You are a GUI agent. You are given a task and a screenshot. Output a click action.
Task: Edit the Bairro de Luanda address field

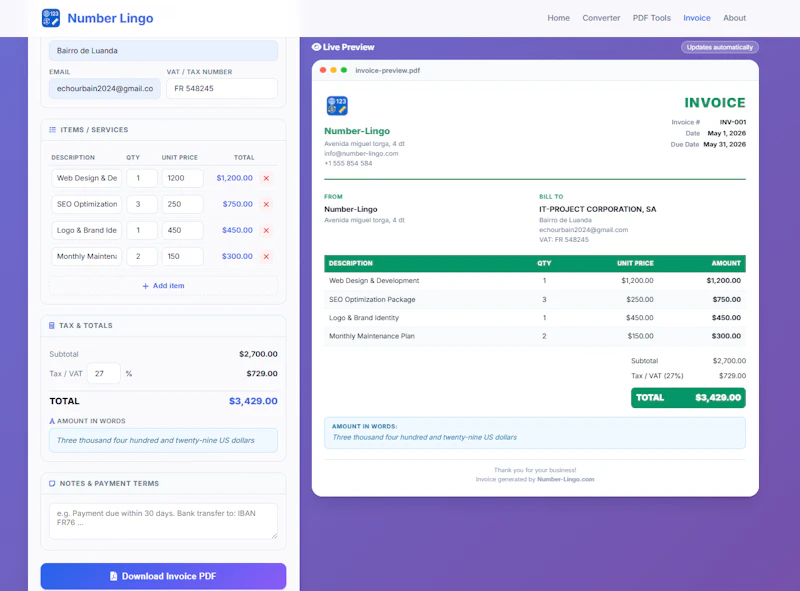[x=163, y=51]
